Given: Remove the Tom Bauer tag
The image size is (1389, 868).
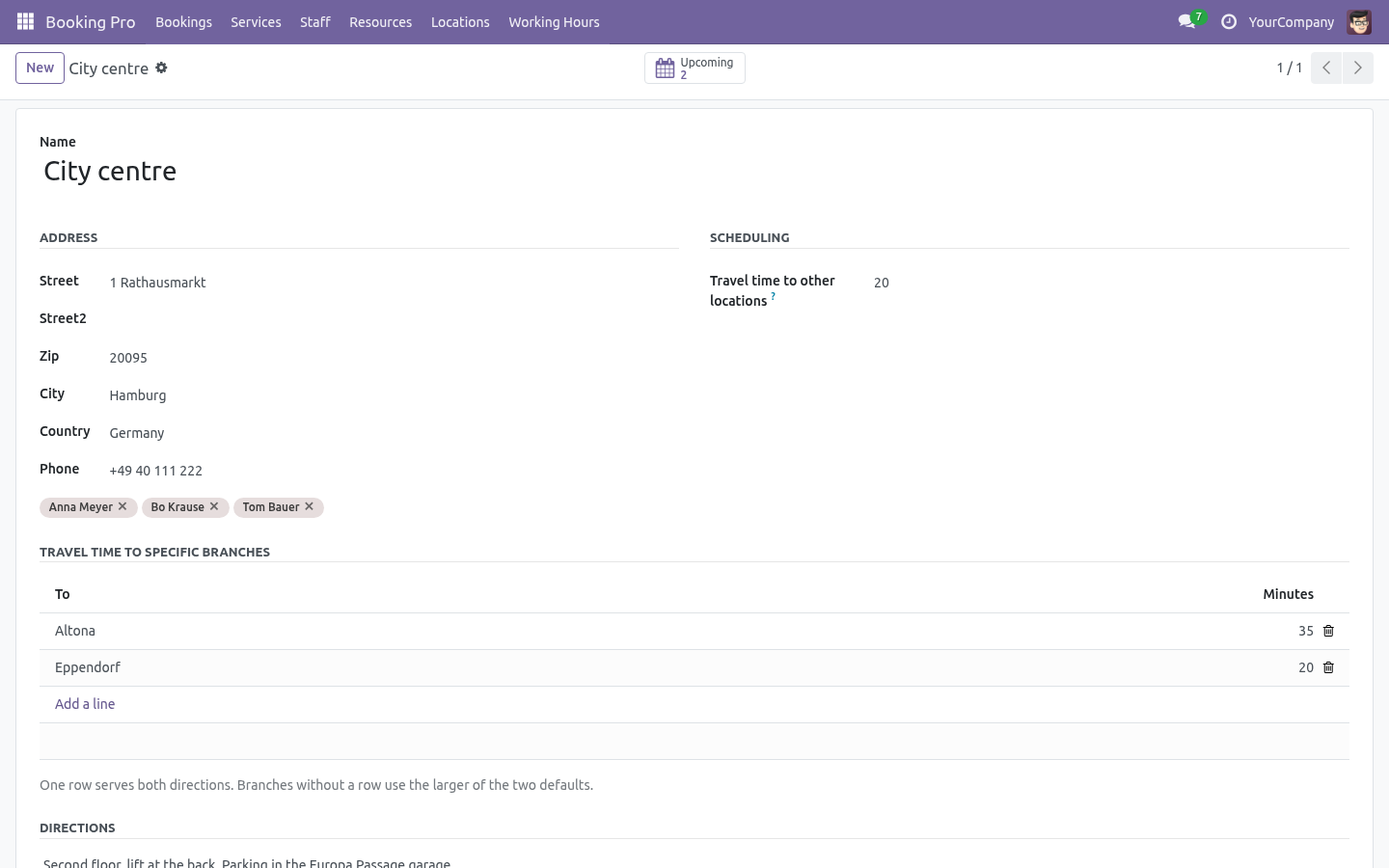Looking at the screenshot, I should [309, 506].
